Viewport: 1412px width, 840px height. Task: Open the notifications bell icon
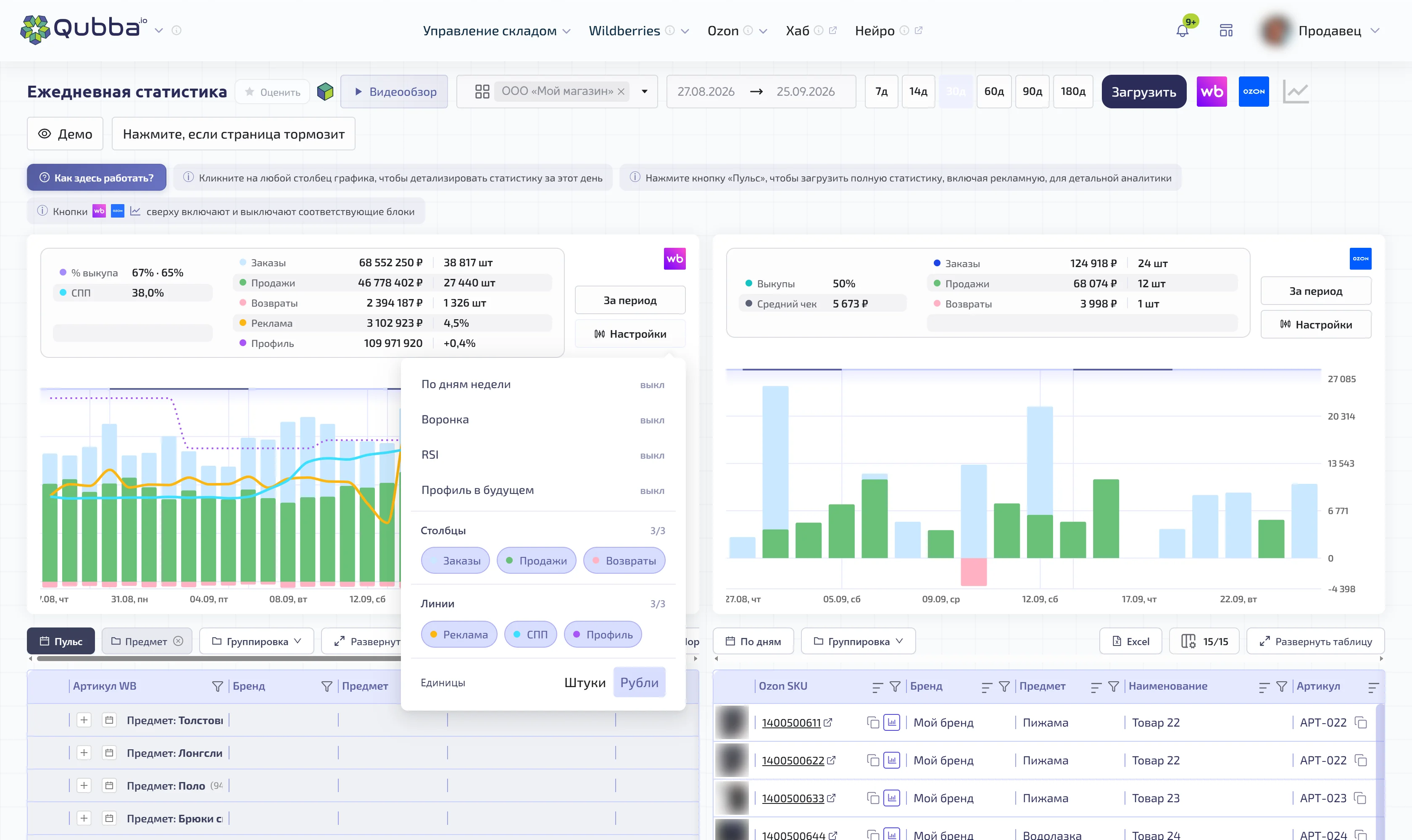pyautogui.click(x=1182, y=31)
